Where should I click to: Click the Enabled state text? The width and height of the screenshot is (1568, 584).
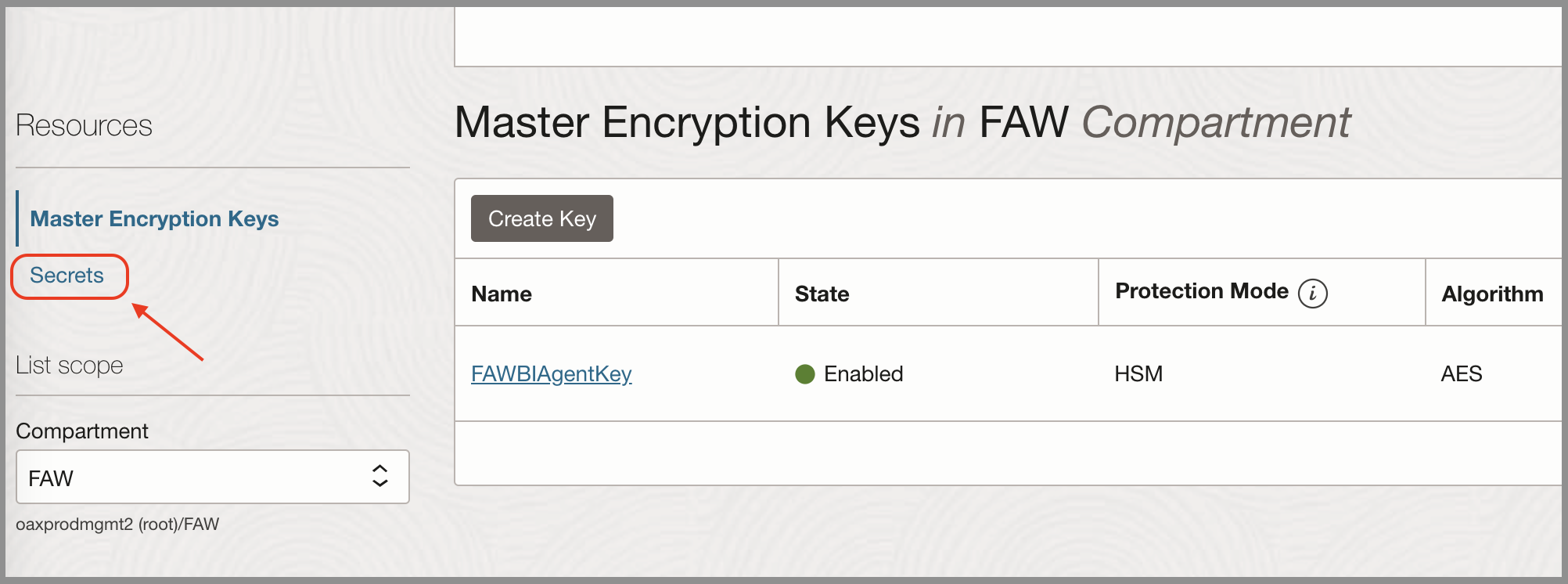(x=863, y=374)
